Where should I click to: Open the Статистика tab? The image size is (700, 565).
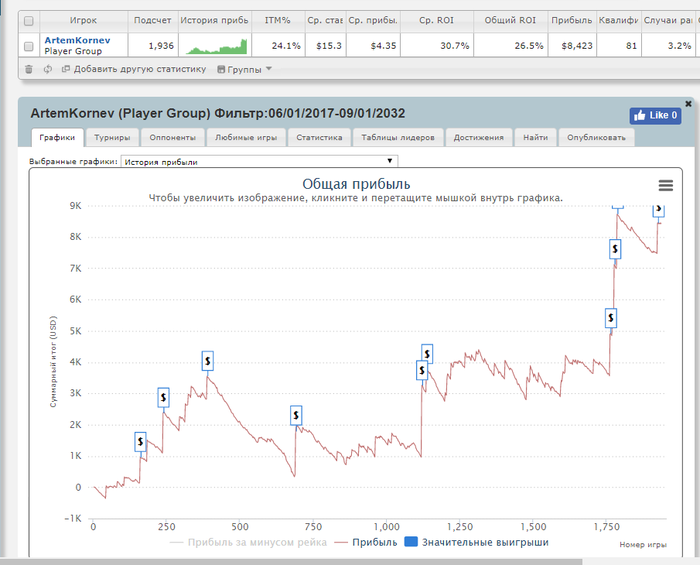[319, 137]
